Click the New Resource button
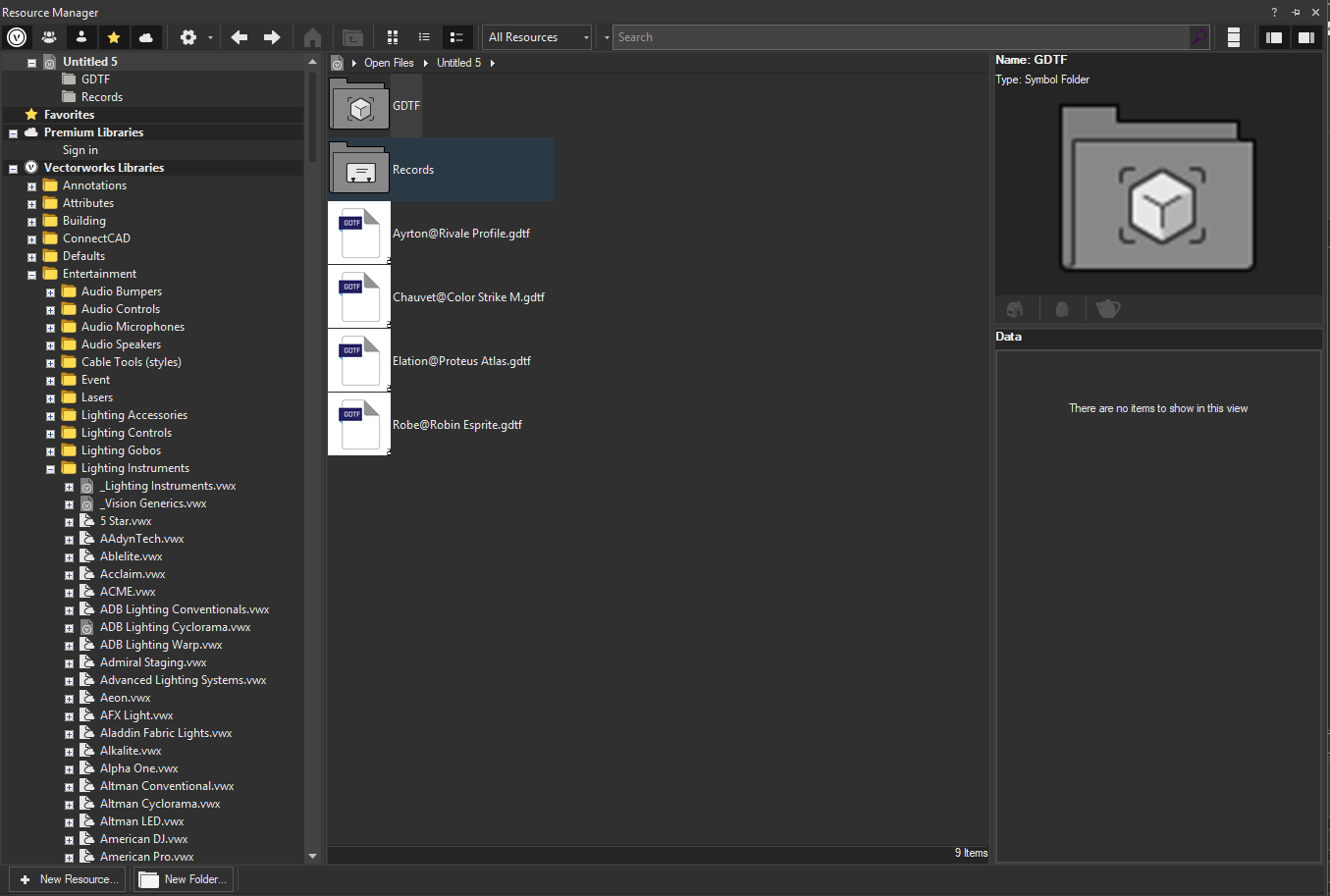1330x896 pixels. coord(69,879)
